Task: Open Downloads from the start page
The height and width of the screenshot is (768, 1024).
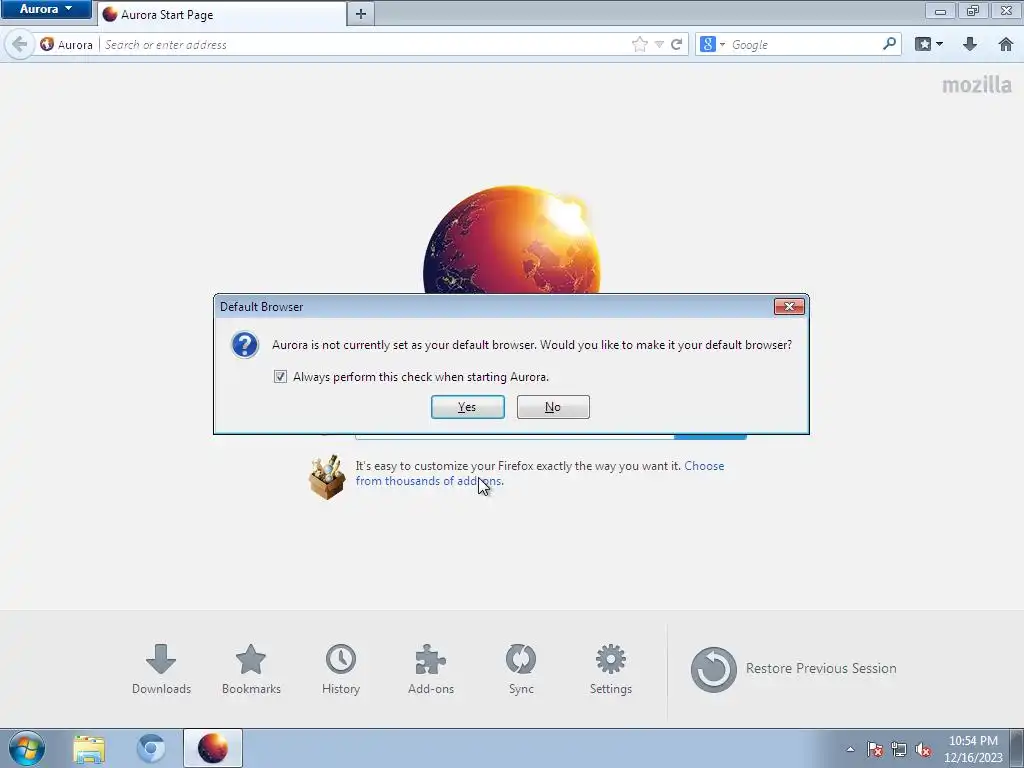Action: click(161, 669)
